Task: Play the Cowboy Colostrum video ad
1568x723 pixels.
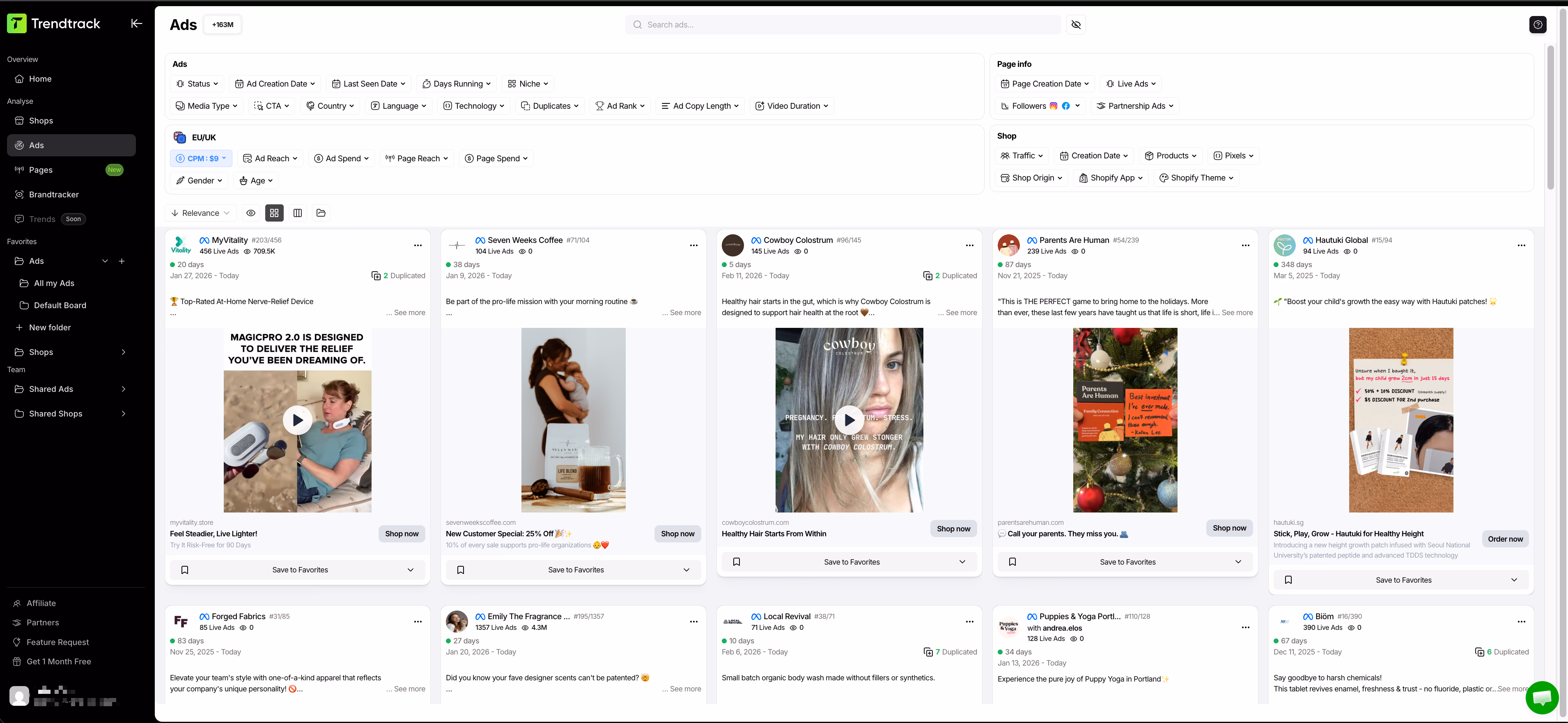Action: click(849, 420)
